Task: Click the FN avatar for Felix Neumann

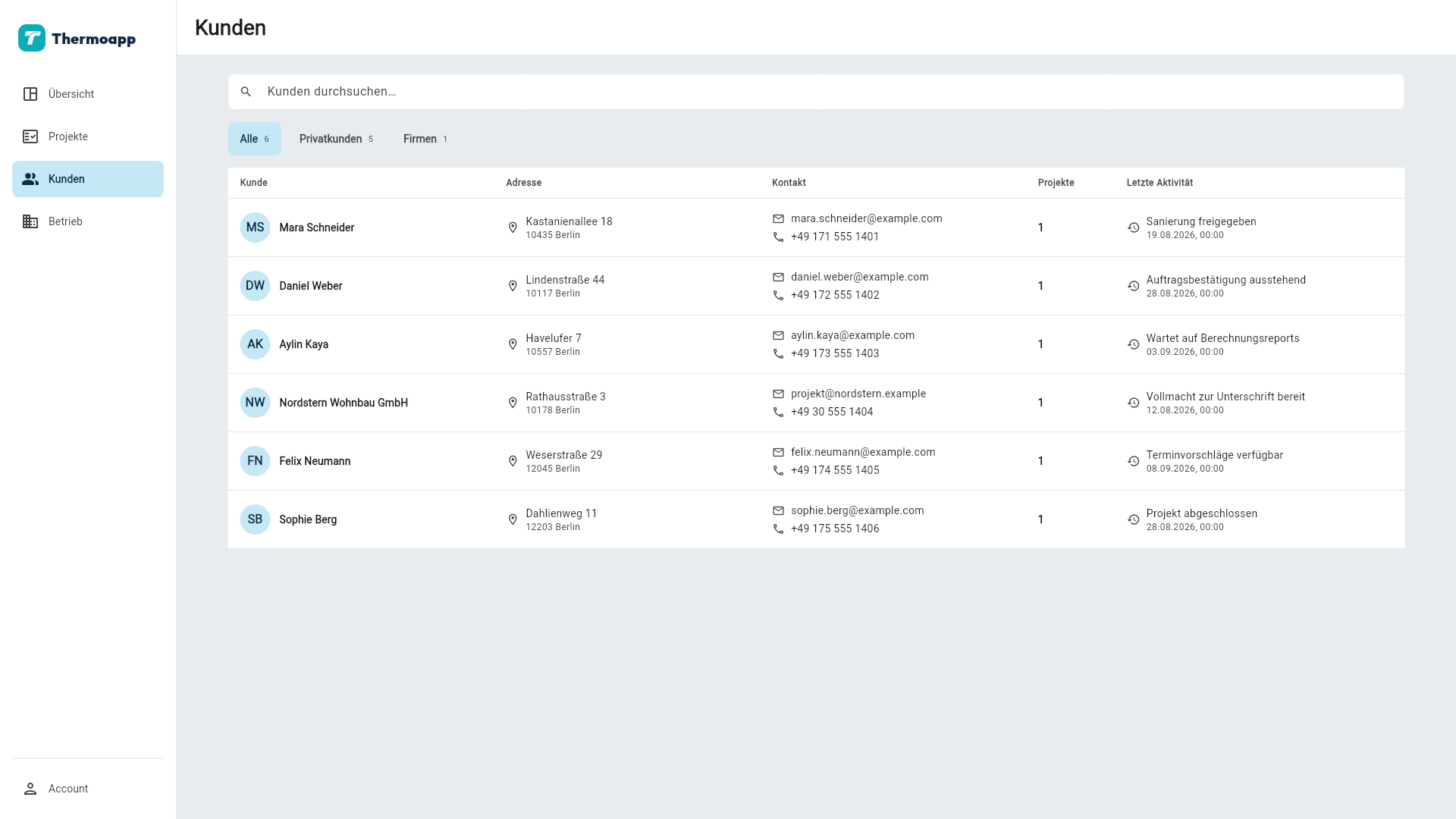Action: (255, 461)
